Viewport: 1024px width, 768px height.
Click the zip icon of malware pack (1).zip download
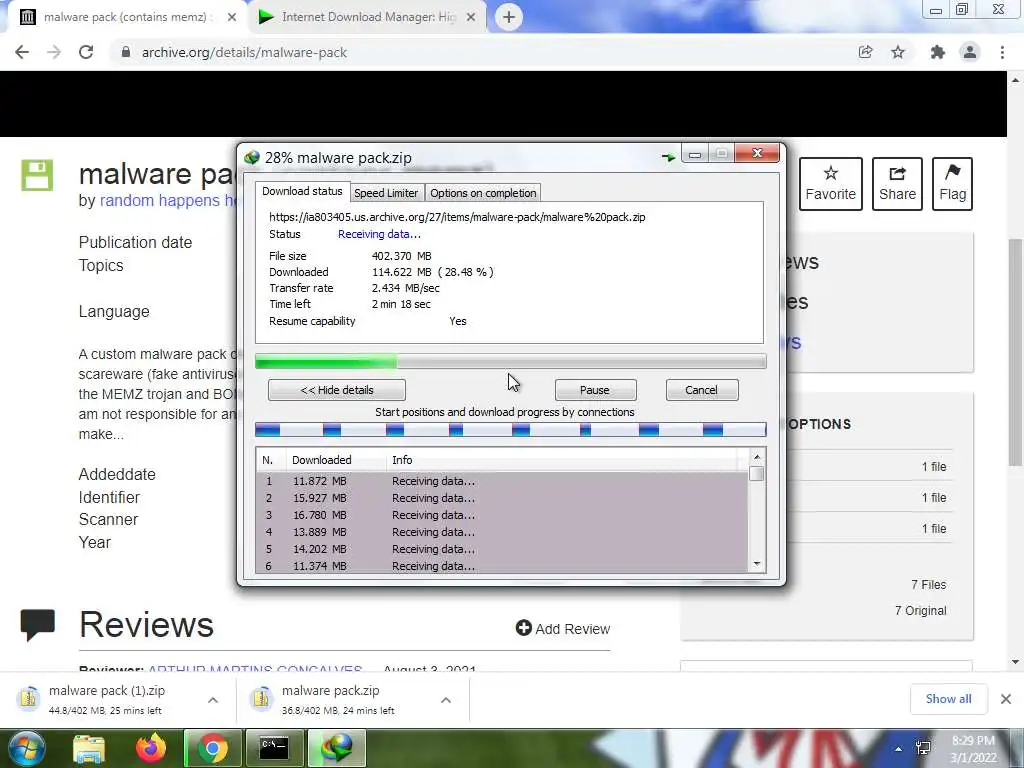click(x=29, y=699)
